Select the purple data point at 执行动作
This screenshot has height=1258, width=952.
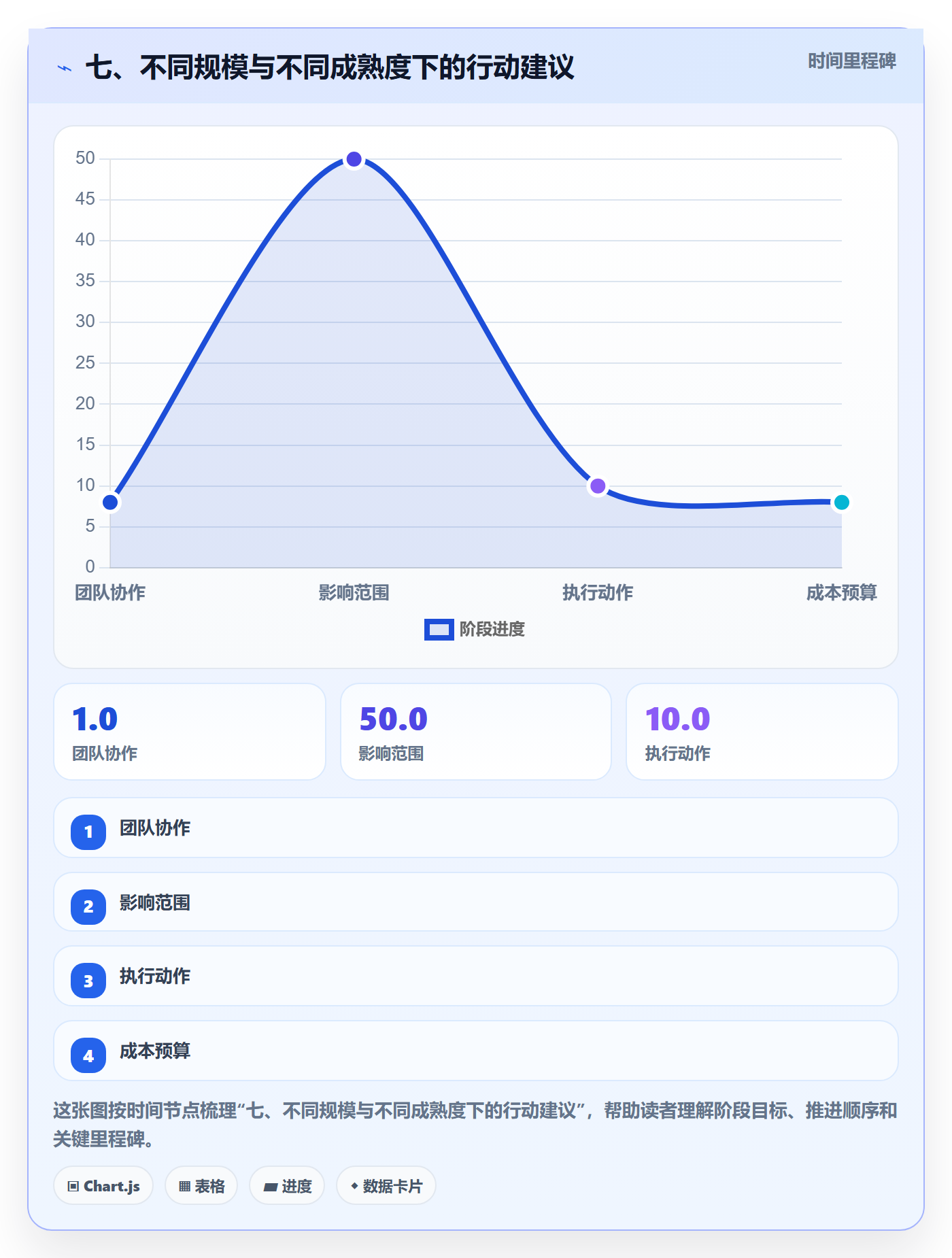[x=598, y=486]
